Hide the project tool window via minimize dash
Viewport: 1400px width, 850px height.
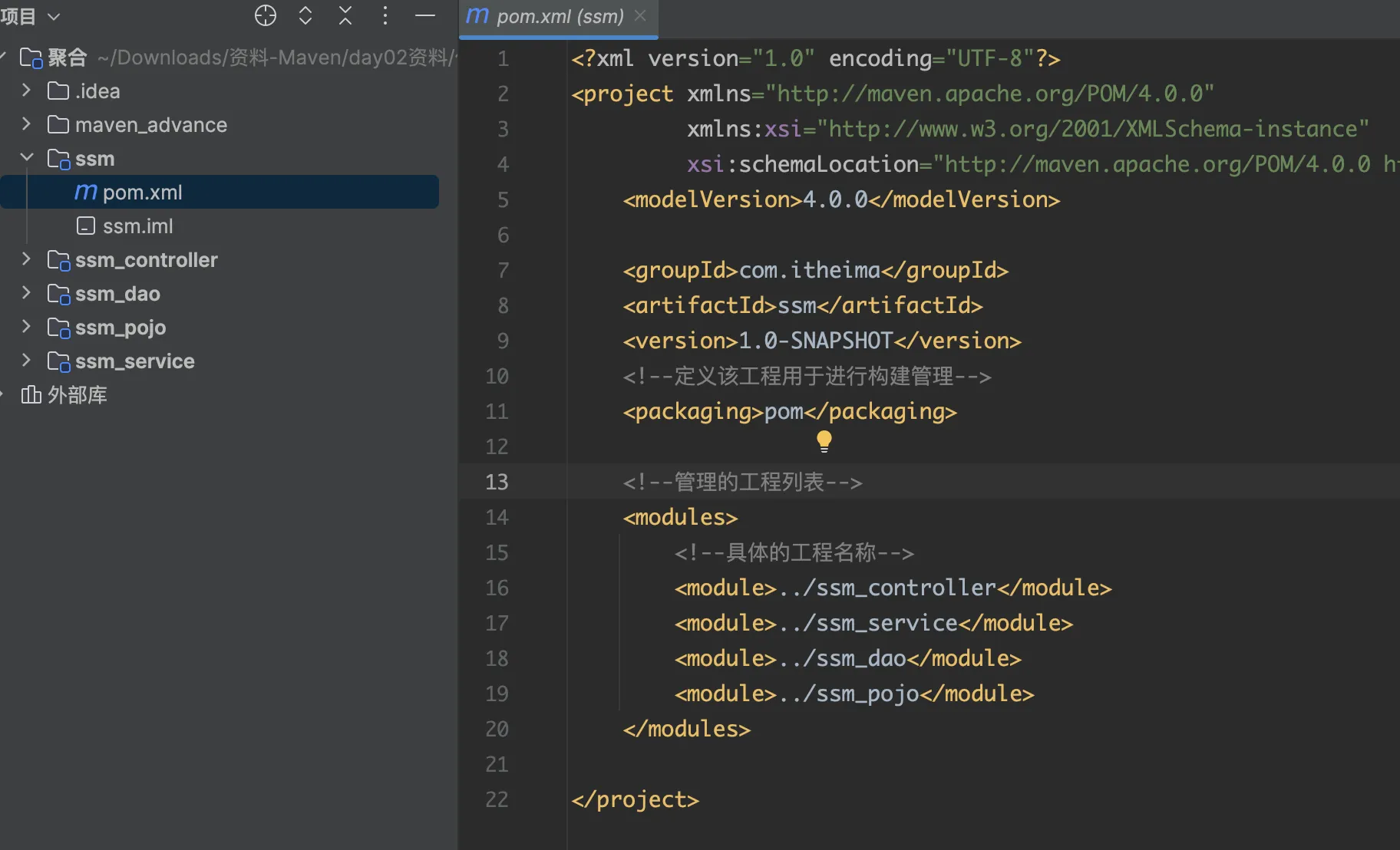point(425,15)
